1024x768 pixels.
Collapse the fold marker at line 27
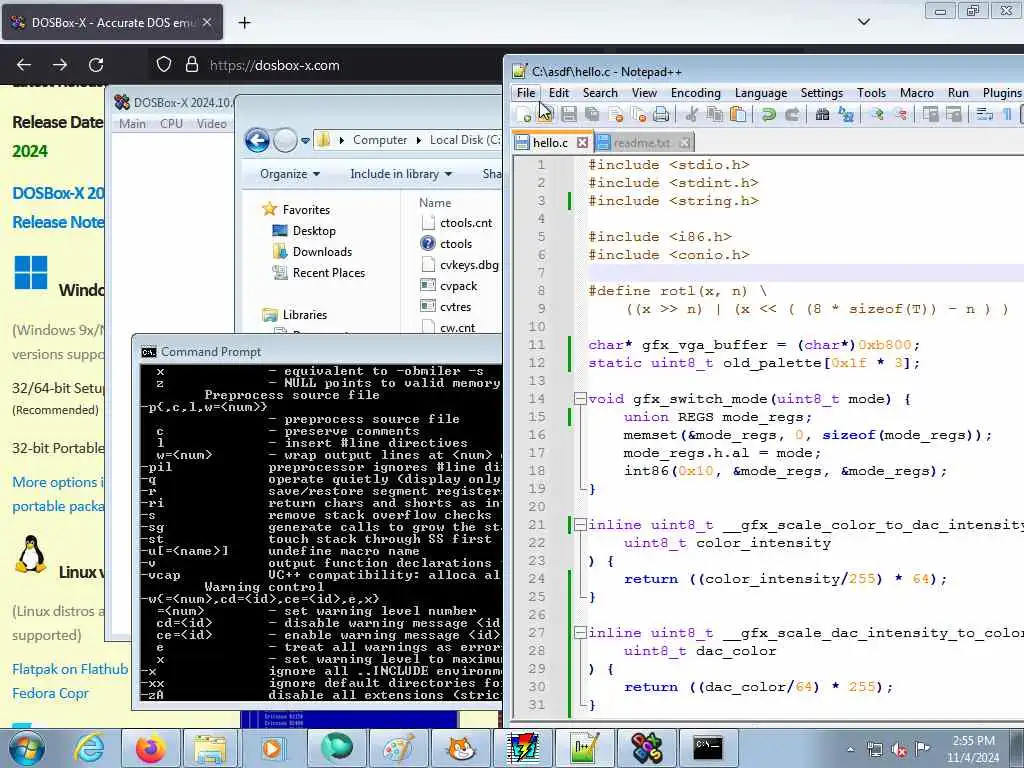(579, 632)
